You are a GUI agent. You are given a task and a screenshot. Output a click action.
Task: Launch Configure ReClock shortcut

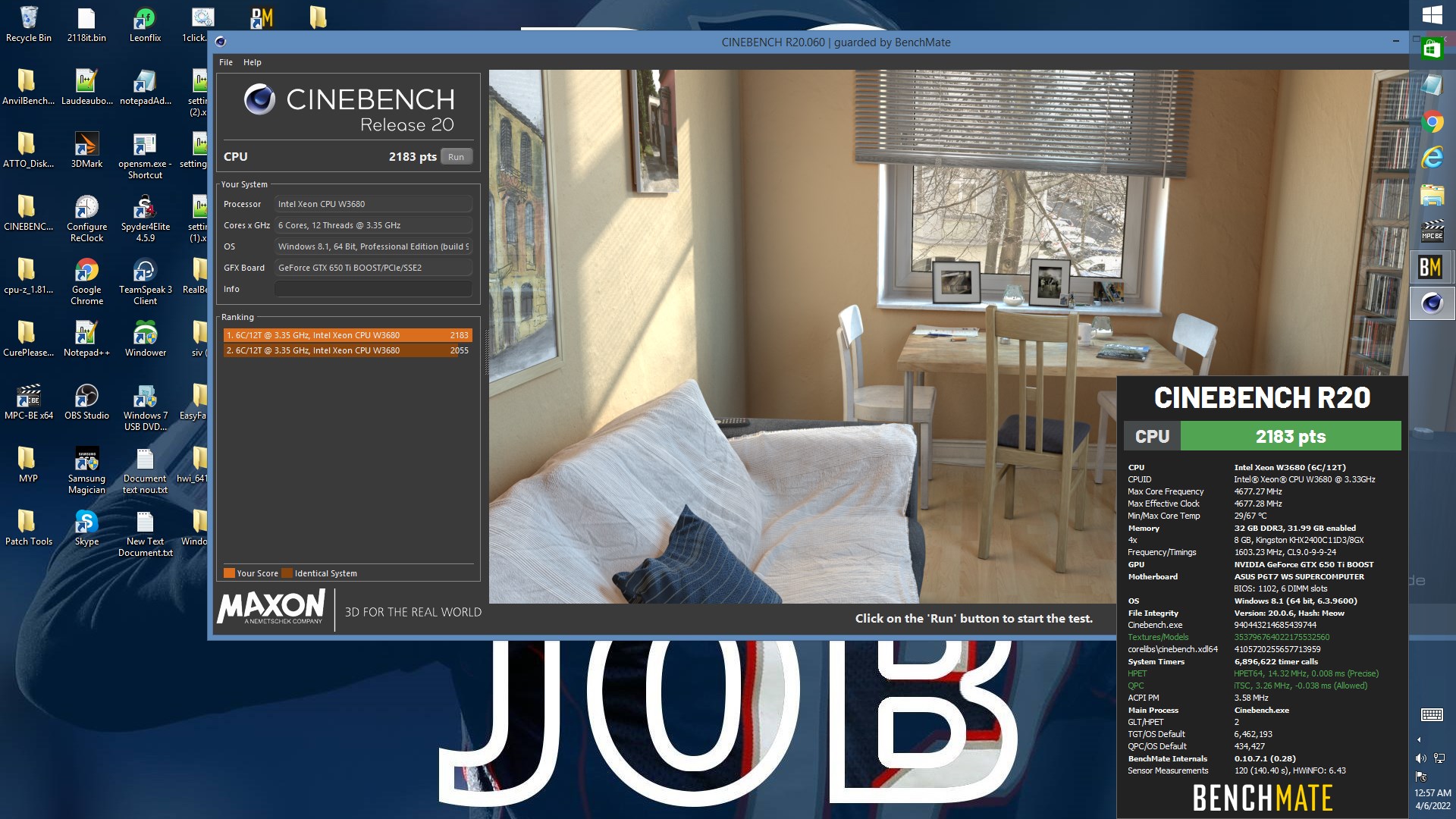coord(86,218)
